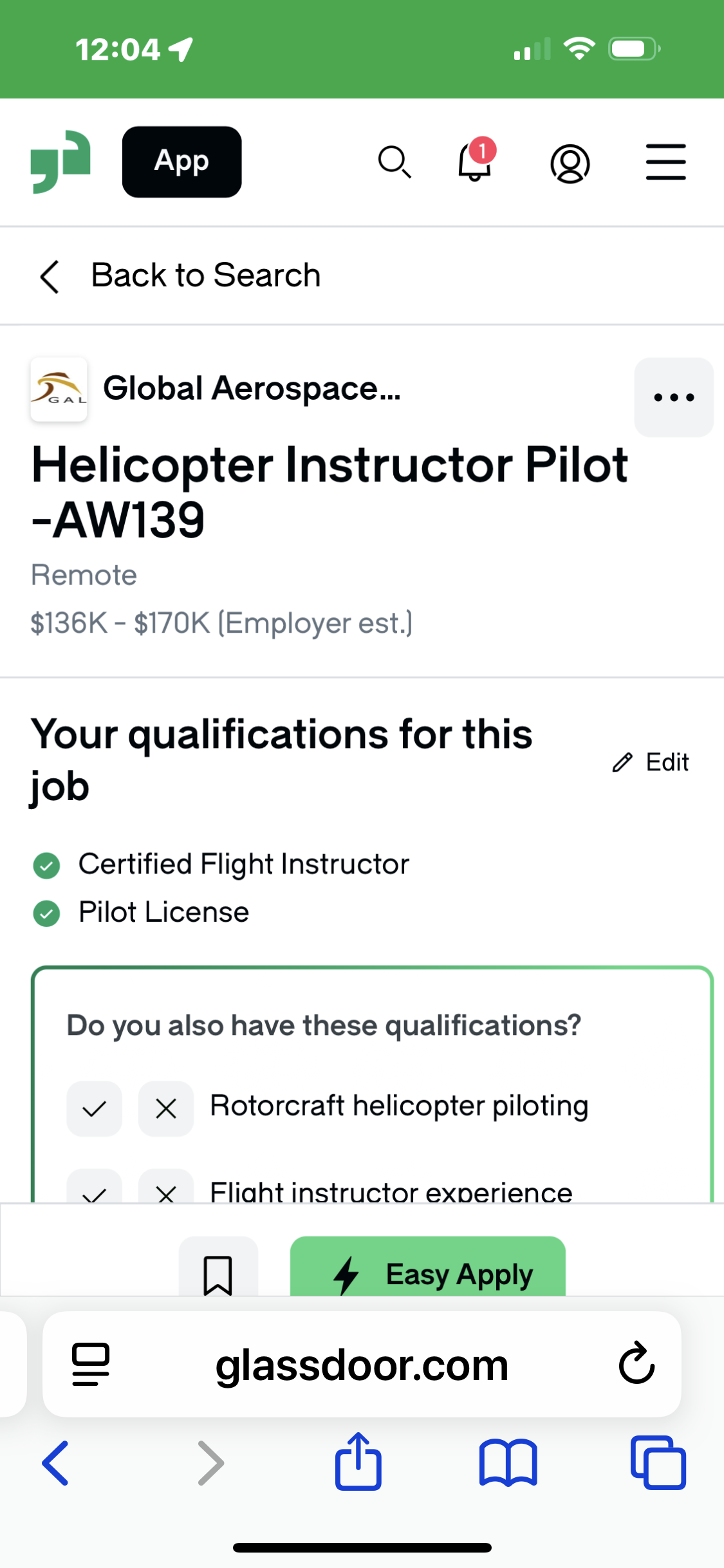Open the hamburger menu
The image size is (724, 1568).
click(665, 162)
